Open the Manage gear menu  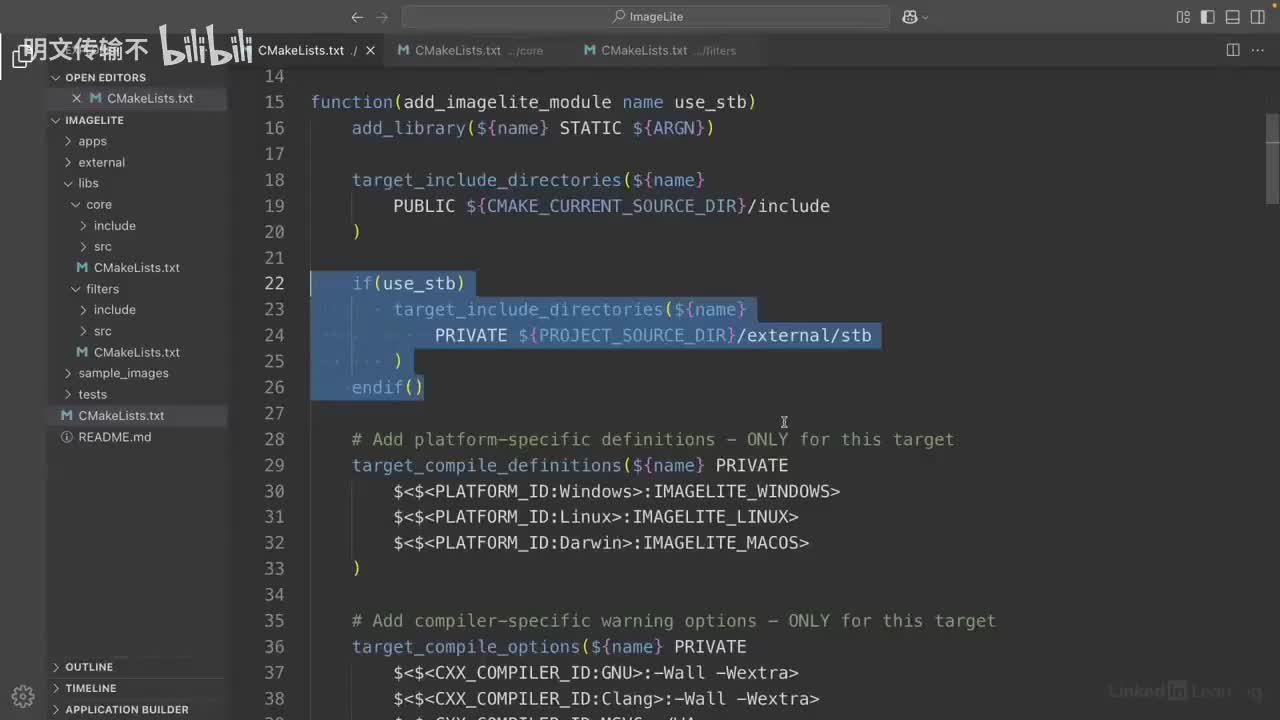(23, 696)
